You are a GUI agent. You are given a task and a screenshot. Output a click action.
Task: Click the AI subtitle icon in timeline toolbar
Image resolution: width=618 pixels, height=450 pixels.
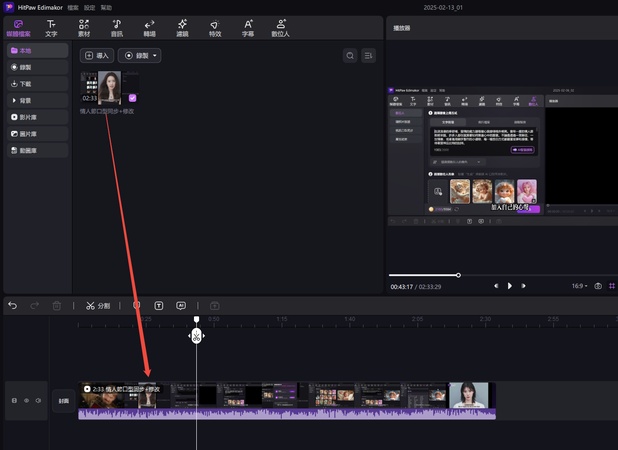pyautogui.click(x=181, y=305)
